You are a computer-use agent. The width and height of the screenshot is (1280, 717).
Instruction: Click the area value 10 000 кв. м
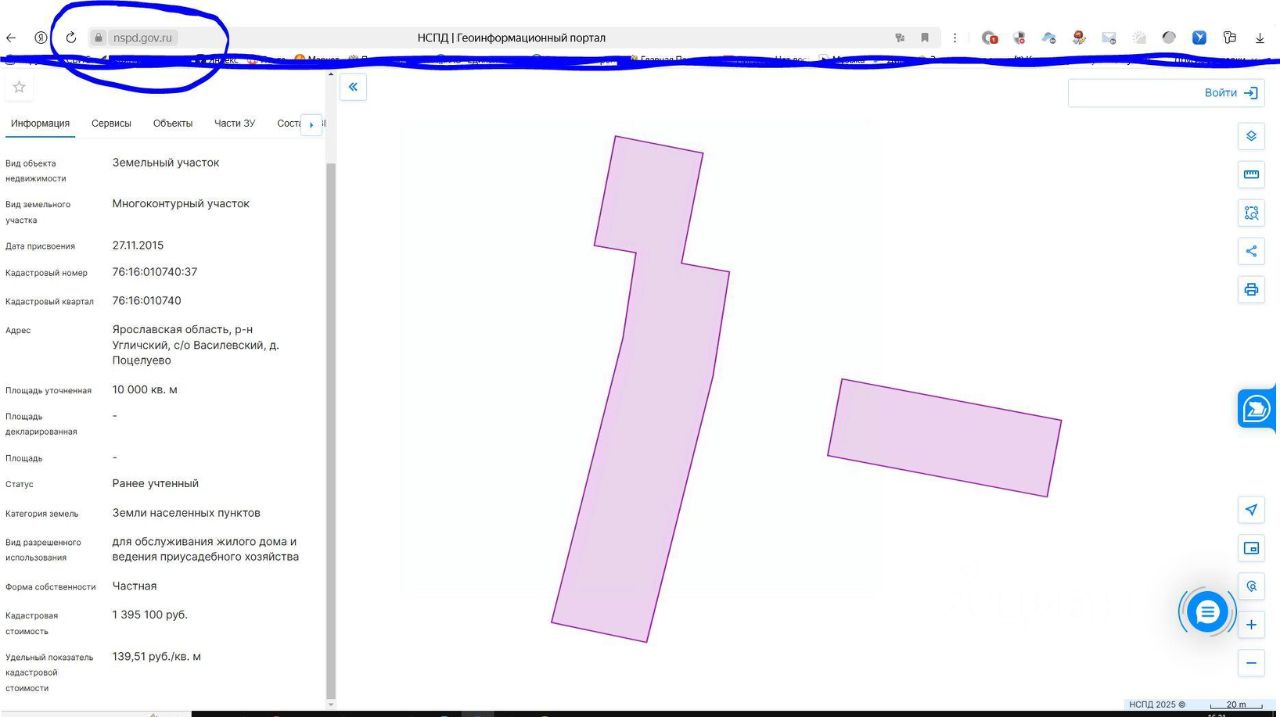click(145, 390)
